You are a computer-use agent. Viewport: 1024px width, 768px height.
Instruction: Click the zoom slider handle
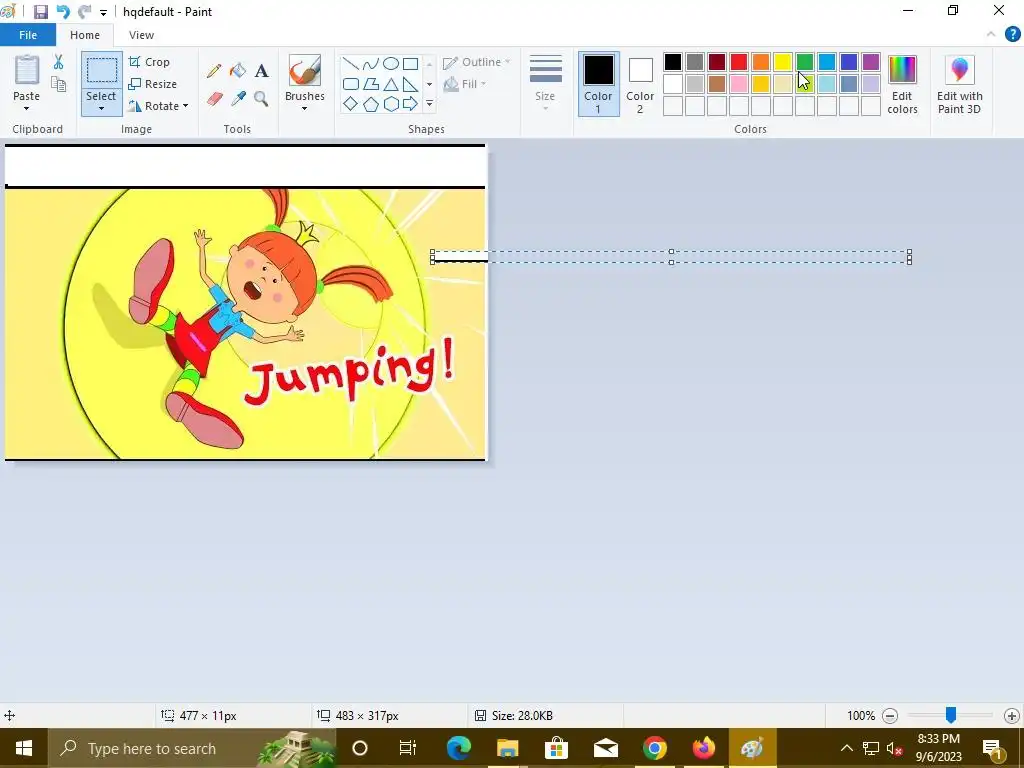(951, 715)
